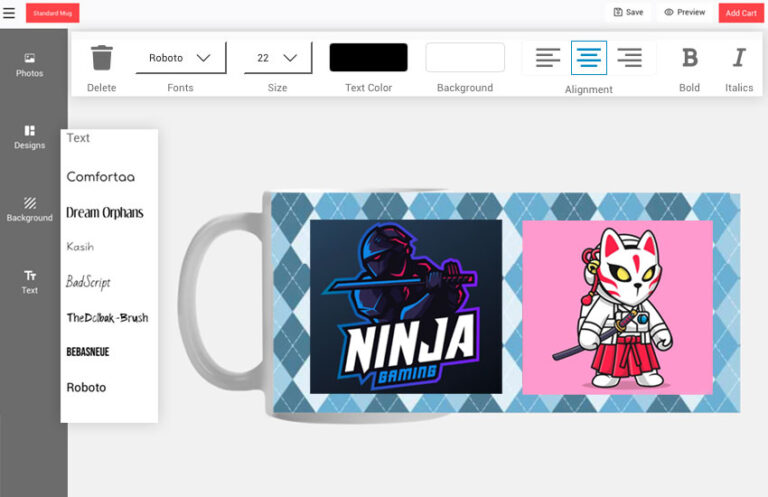Image resolution: width=768 pixels, height=497 pixels.
Task: Click the trash can Delete icon
Action: 101,58
